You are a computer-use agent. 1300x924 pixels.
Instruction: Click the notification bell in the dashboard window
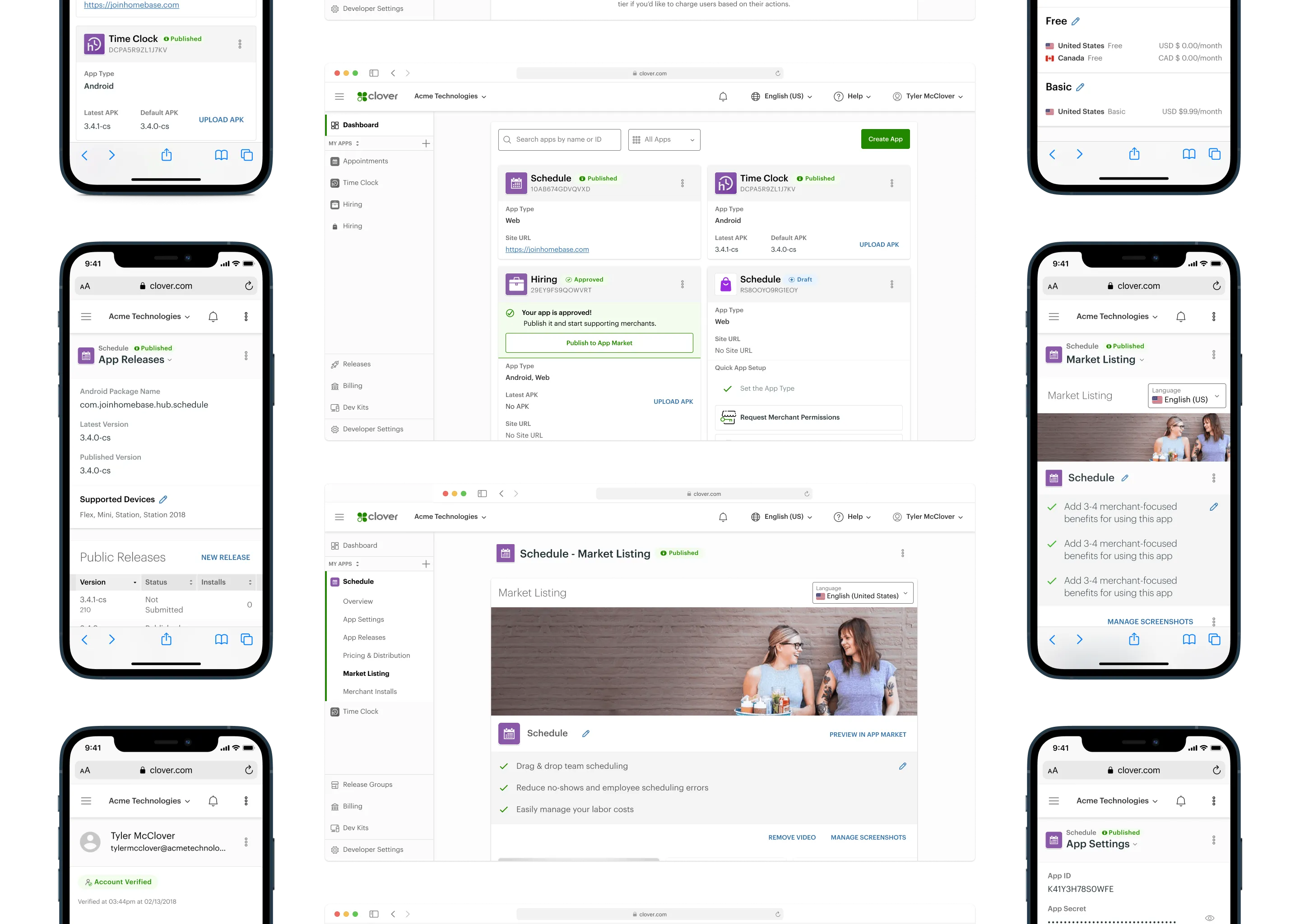(723, 96)
